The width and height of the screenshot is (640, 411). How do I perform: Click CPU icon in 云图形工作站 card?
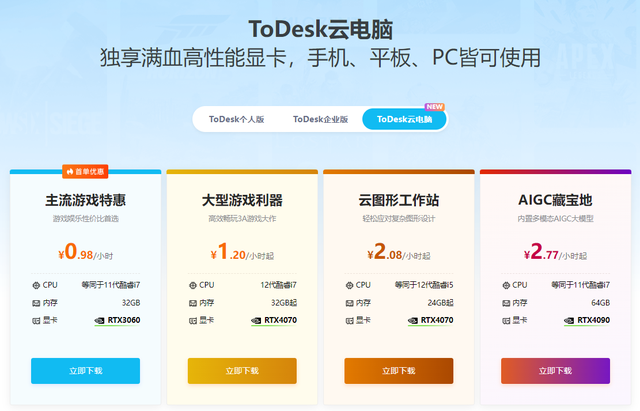[x=349, y=285]
